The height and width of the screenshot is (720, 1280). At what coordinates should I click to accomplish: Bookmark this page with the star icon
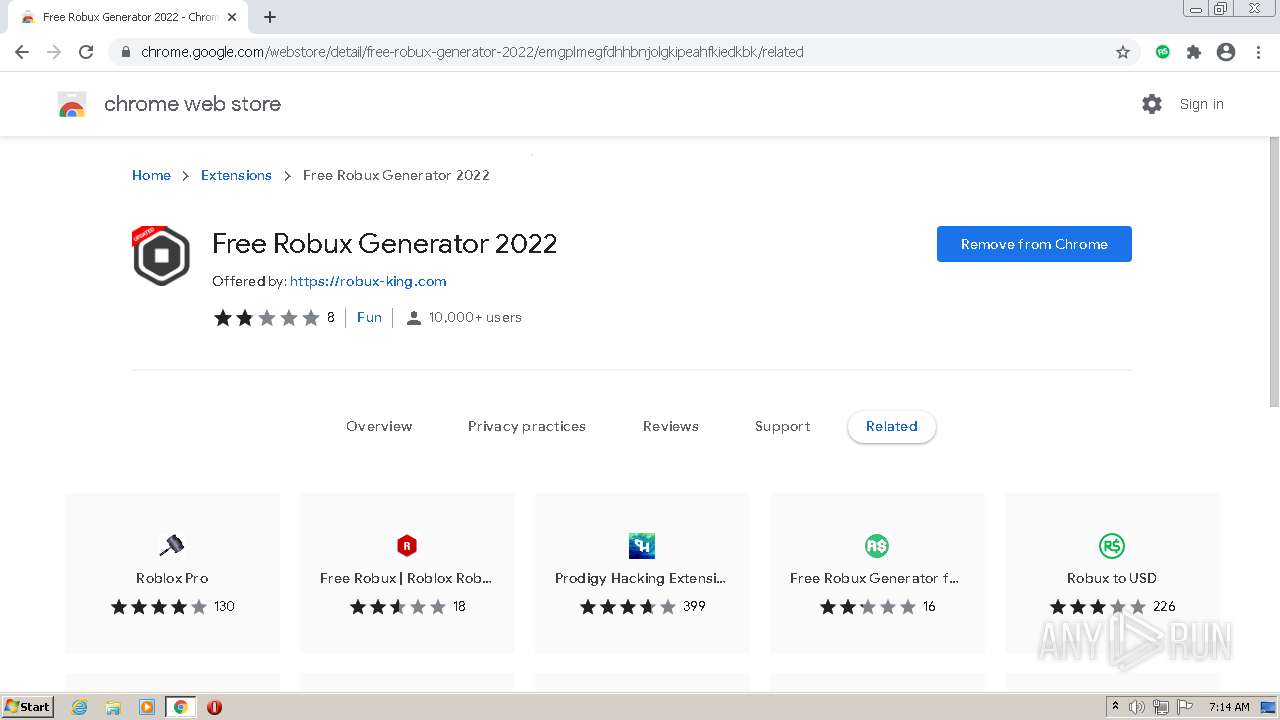1123,52
